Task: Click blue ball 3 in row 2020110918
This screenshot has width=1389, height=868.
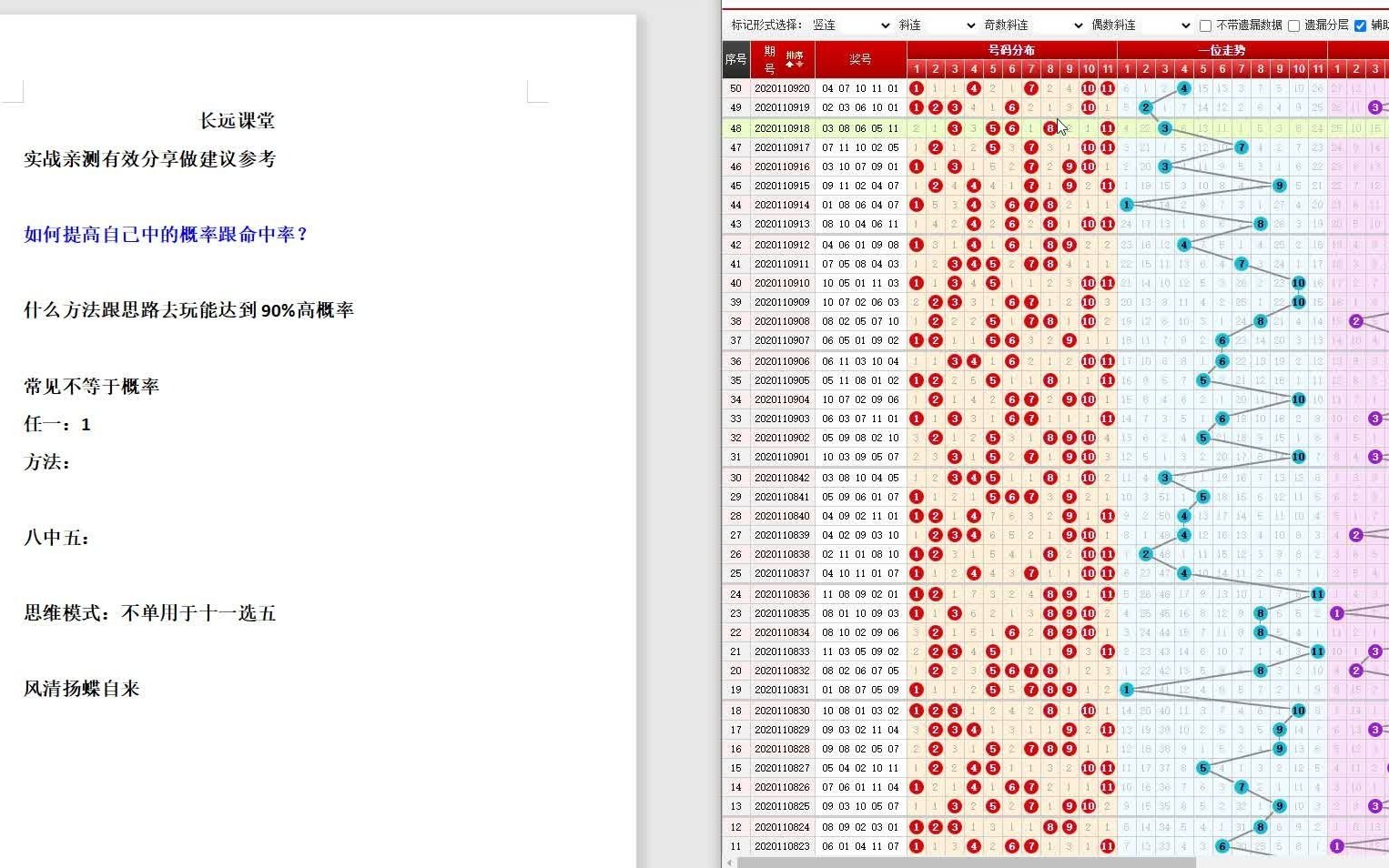Action: 1164,128
